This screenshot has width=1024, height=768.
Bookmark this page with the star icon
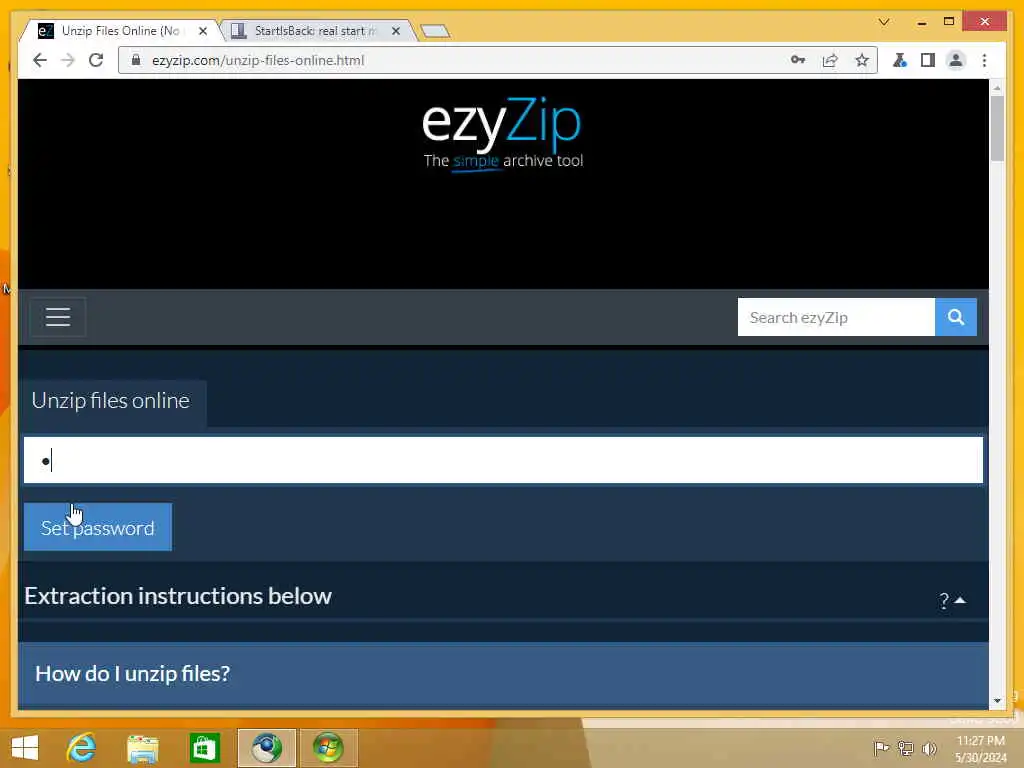click(x=862, y=60)
